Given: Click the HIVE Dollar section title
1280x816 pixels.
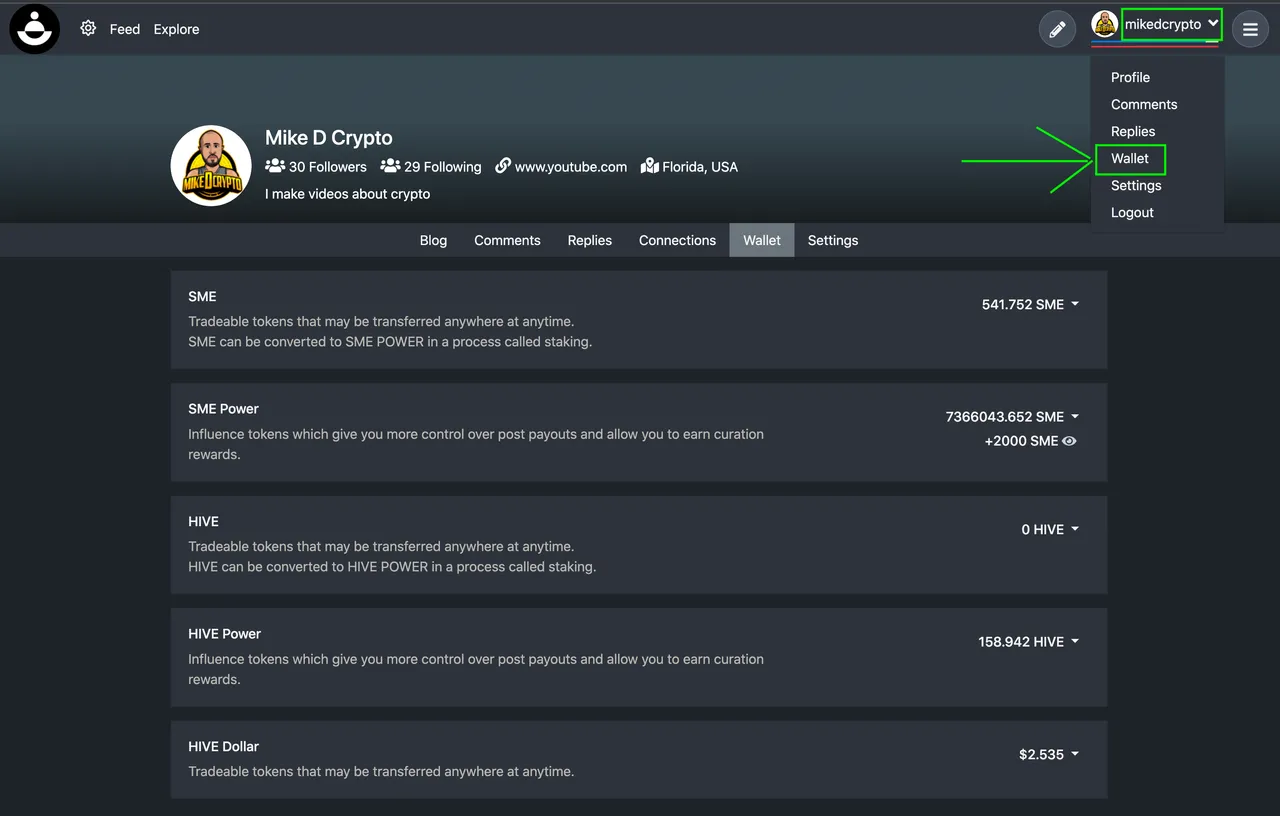Looking at the screenshot, I should pyautogui.click(x=223, y=746).
